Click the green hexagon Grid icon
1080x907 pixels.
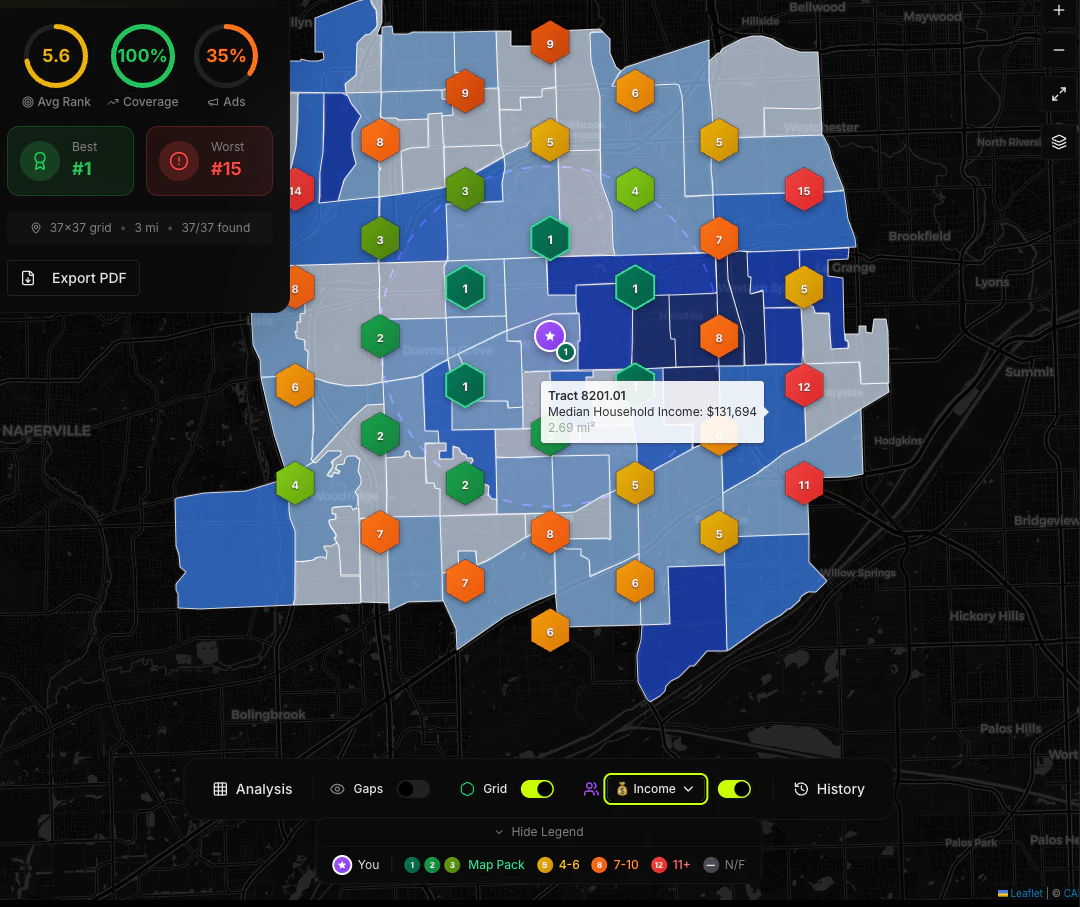click(466, 789)
